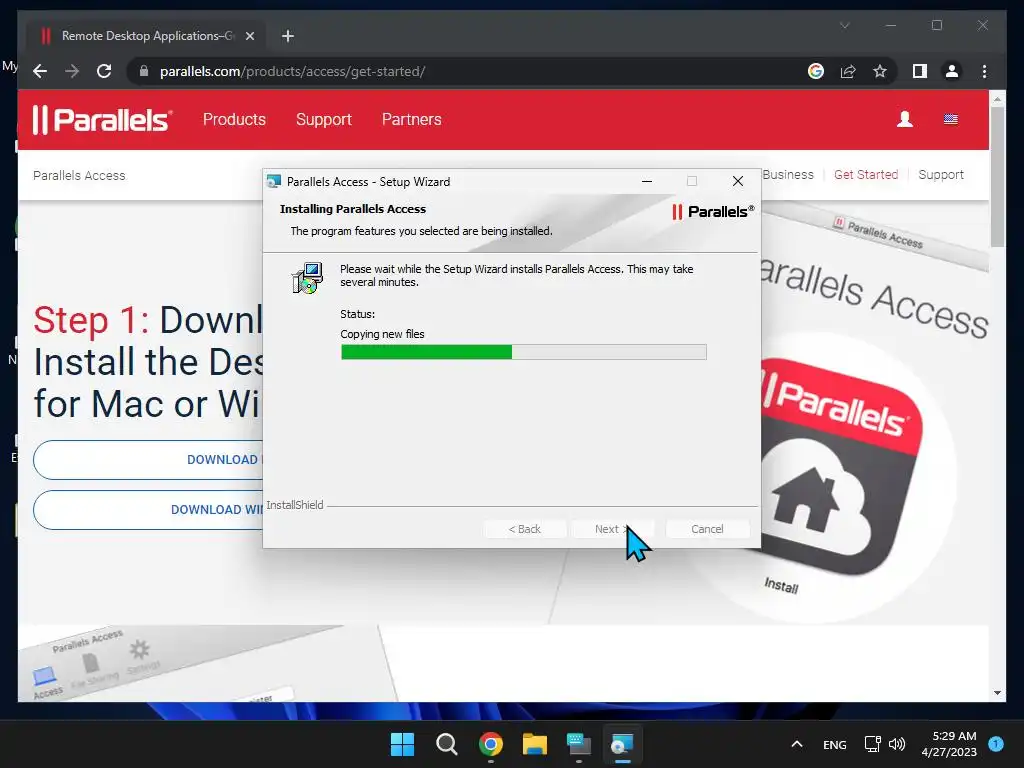Open the Business link on the page
Viewport: 1024px width, 768px height.
point(788,174)
